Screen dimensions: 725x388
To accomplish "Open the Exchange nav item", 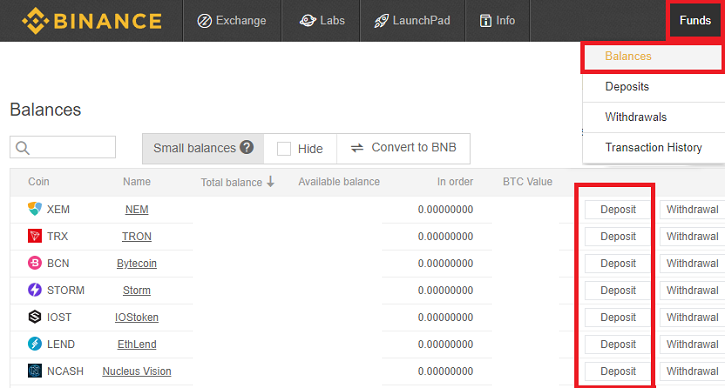I will [232, 21].
